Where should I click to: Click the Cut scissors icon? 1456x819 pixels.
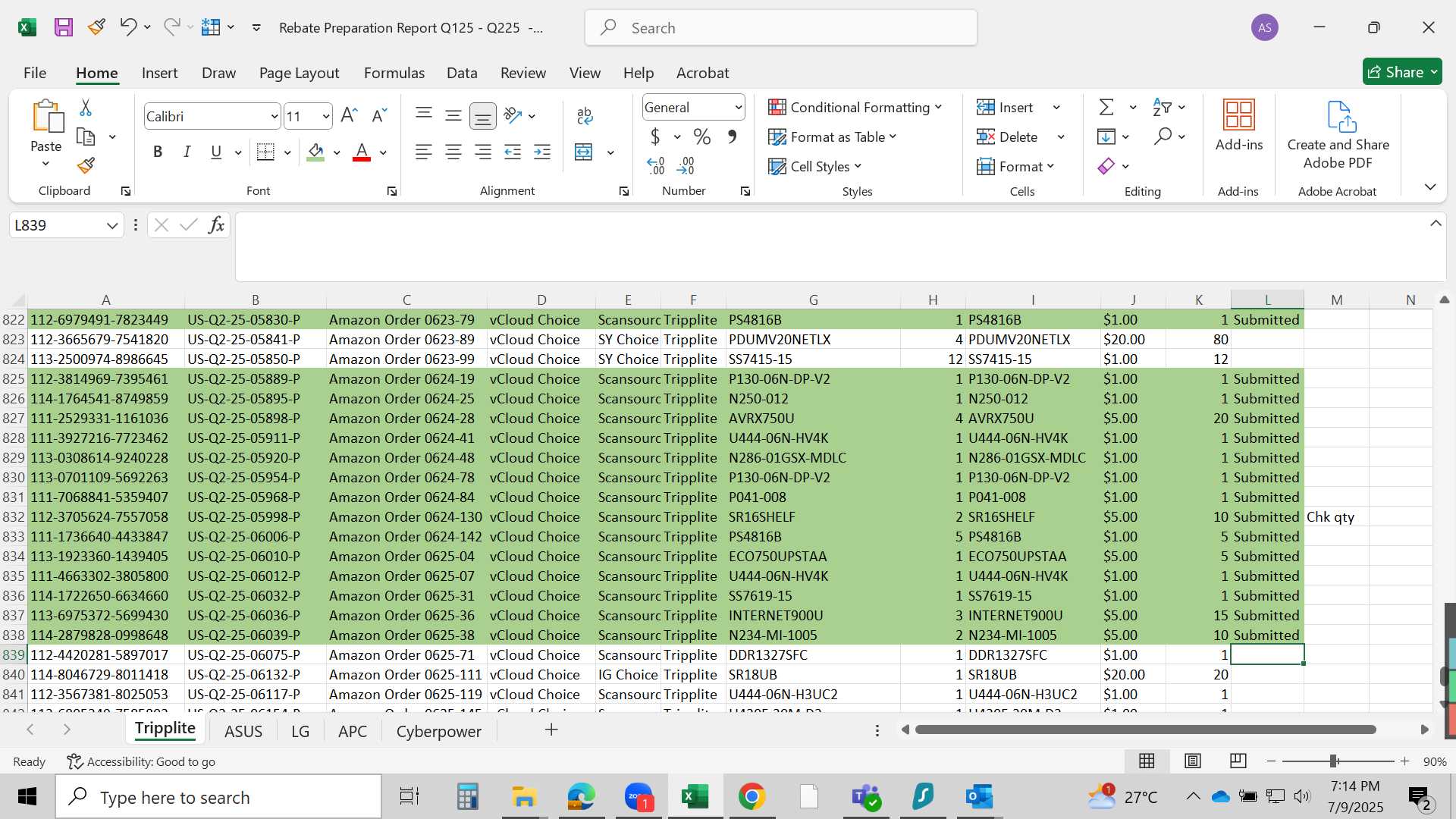point(86,108)
